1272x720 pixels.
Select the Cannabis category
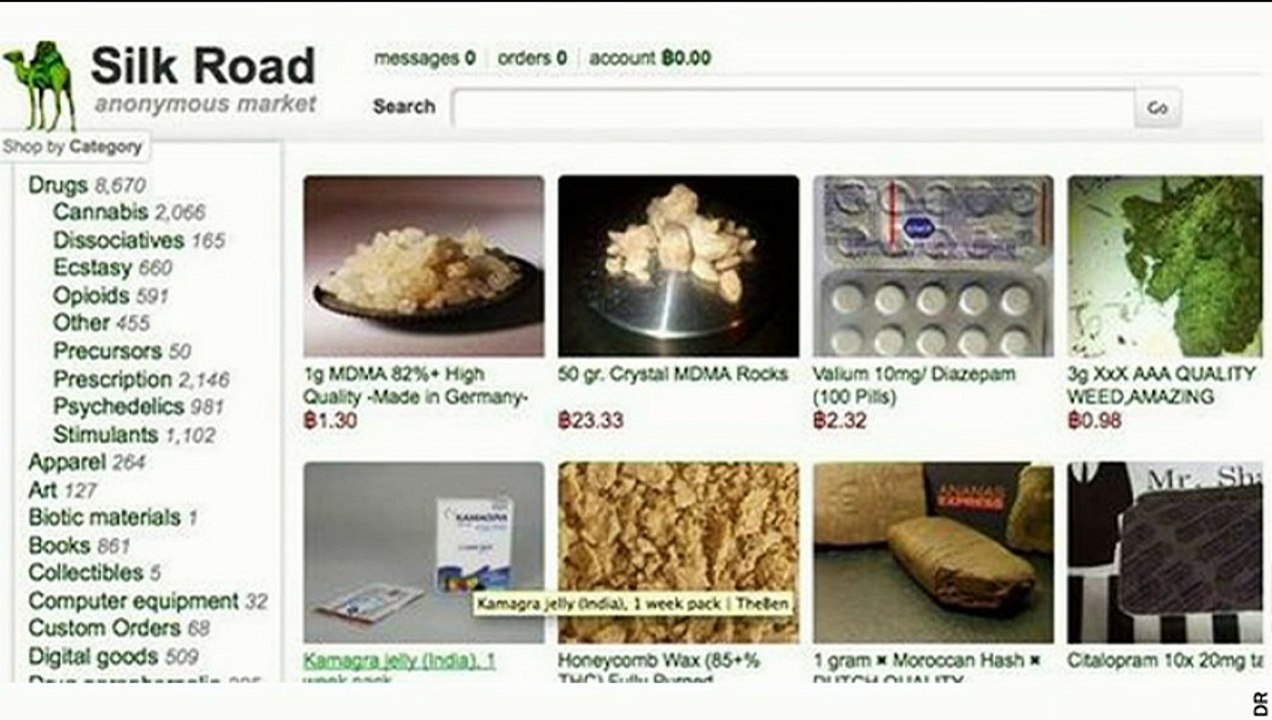100,212
